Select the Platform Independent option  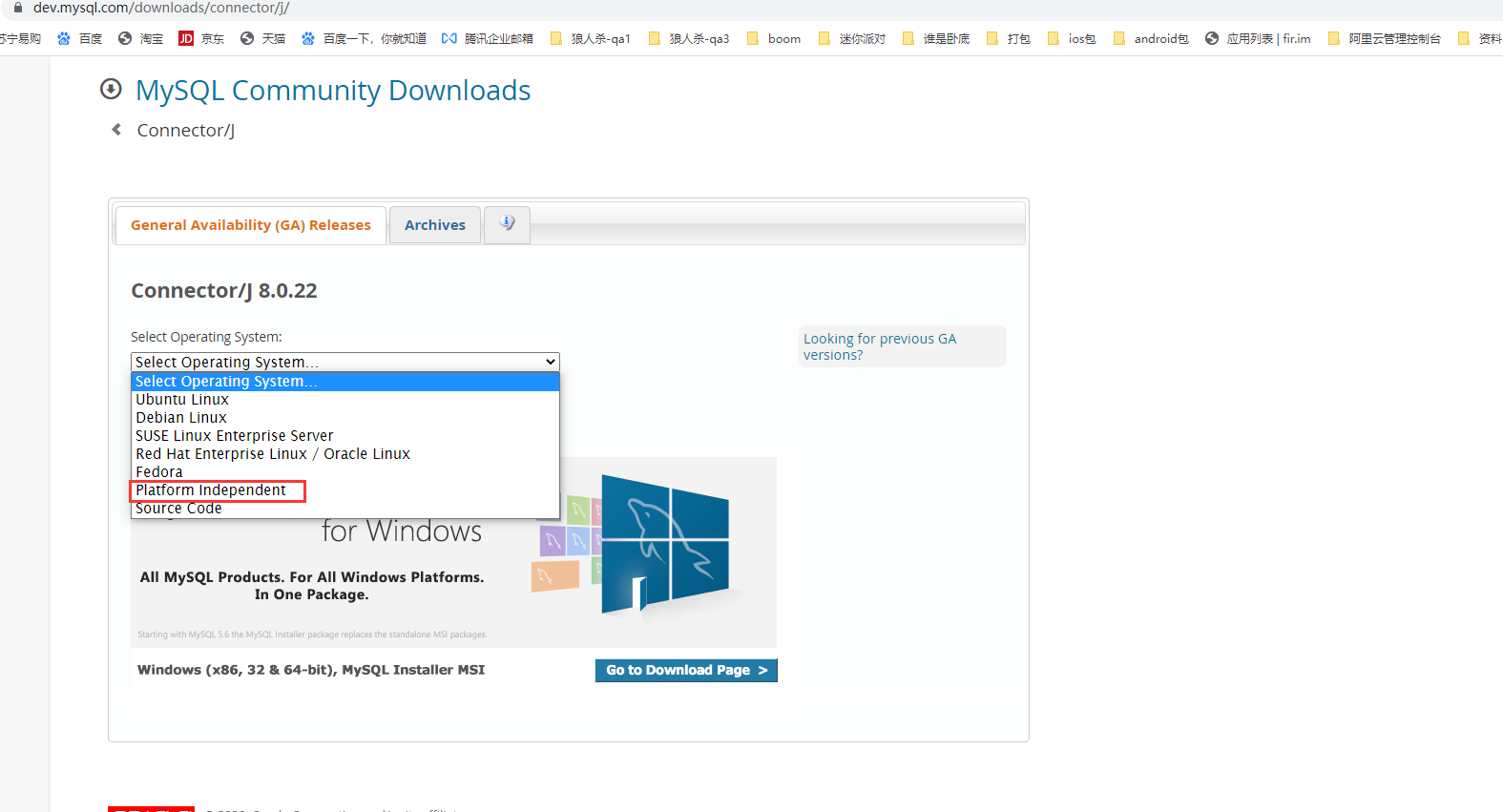344,490
